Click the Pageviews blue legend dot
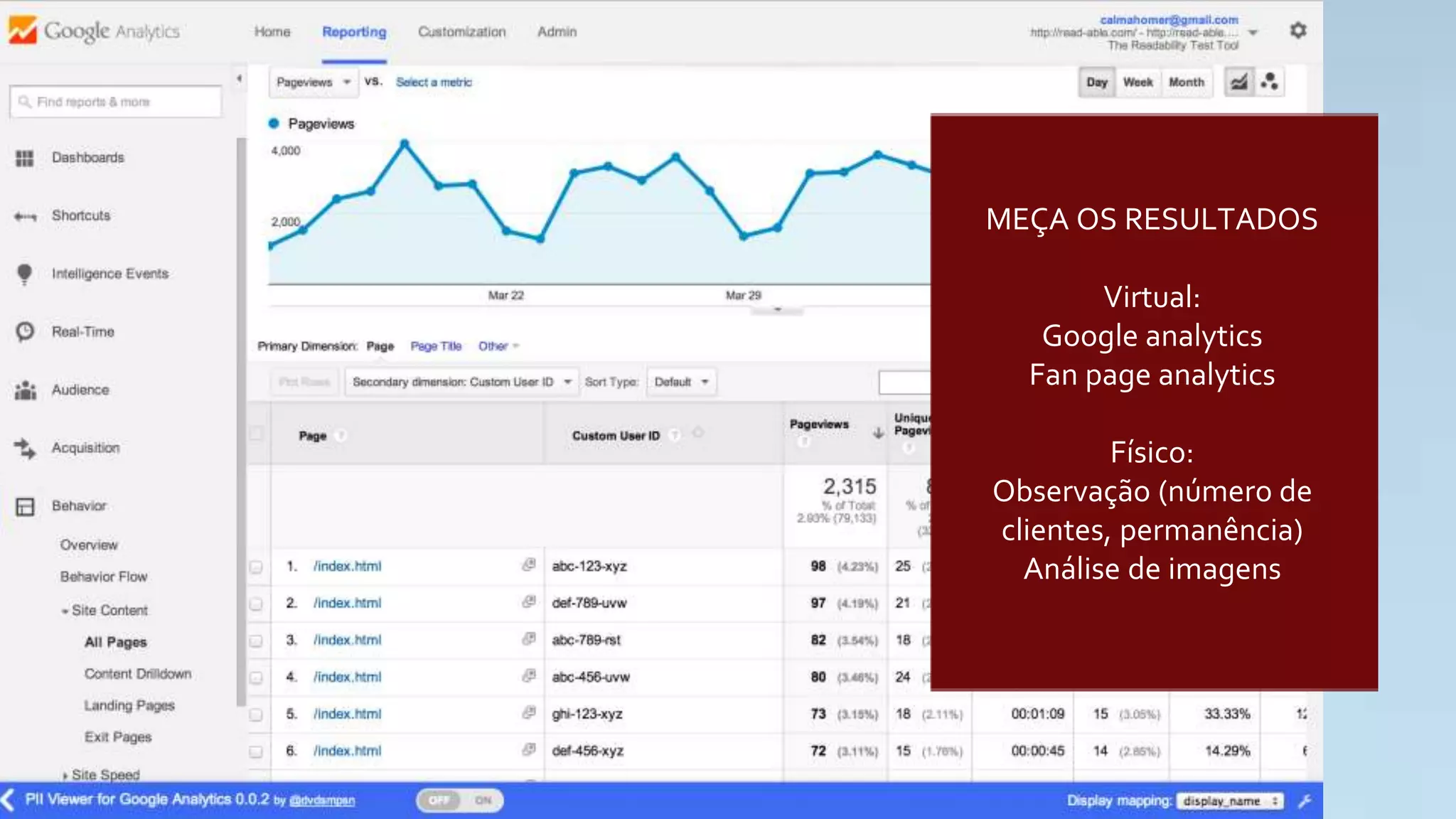 274,123
